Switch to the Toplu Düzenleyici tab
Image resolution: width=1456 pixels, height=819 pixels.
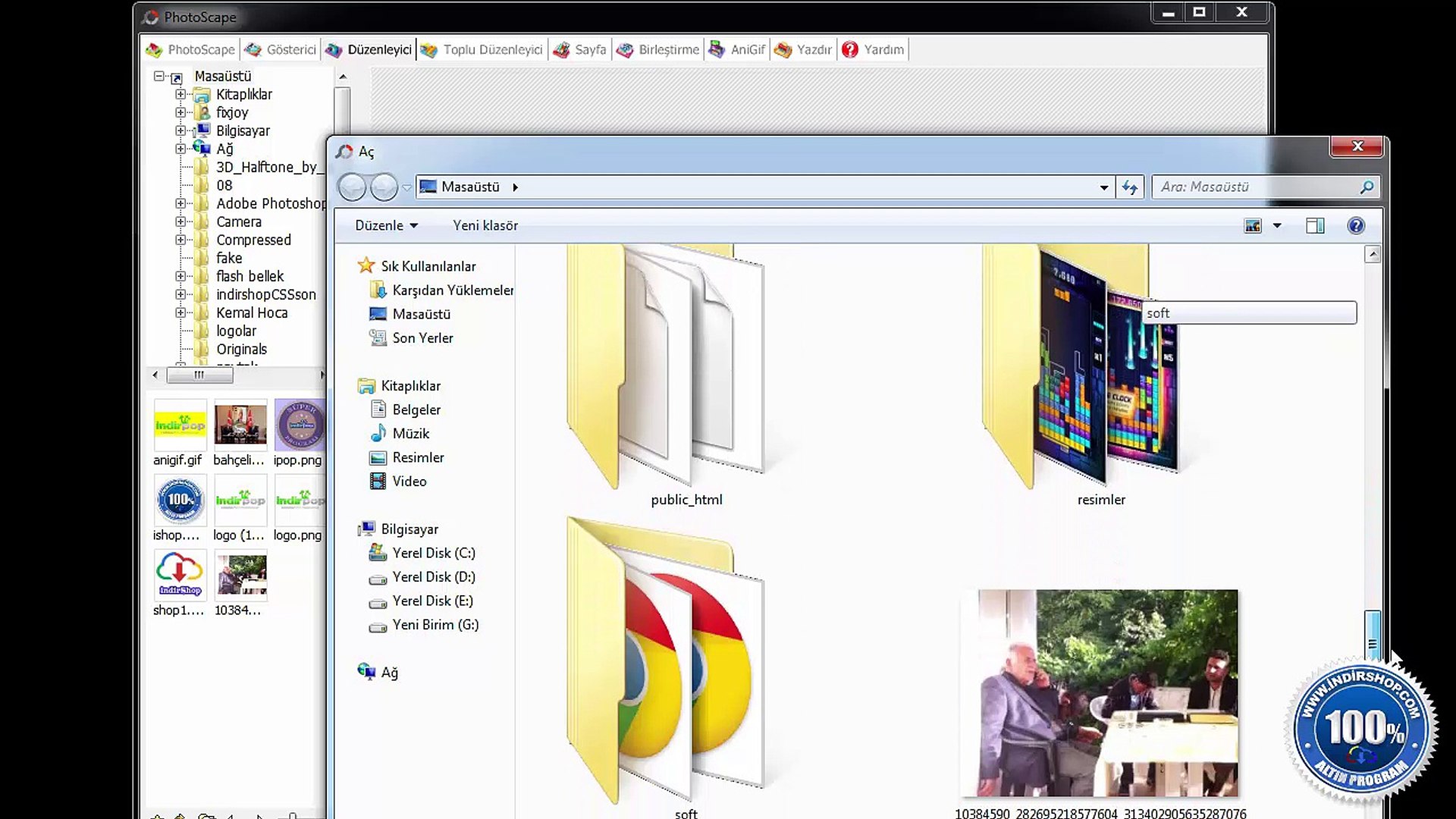[x=482, y=50]
